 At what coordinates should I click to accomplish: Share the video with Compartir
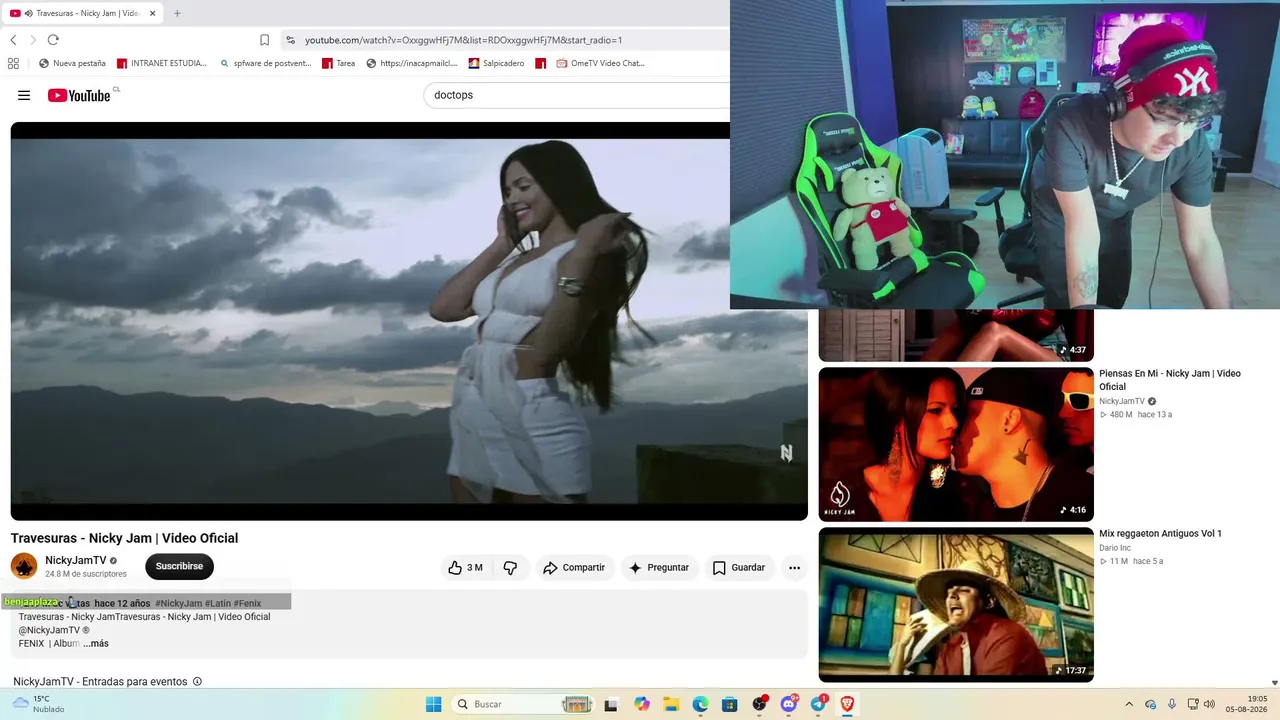coord(574,567)
